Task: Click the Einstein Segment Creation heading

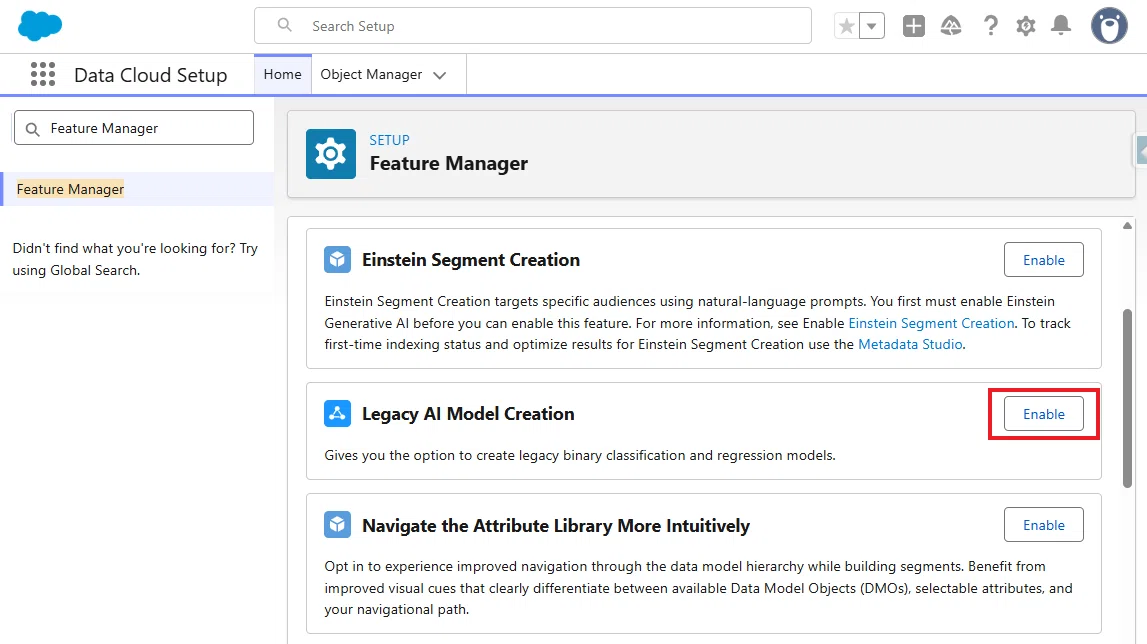Action: click(x=470, y=260)
